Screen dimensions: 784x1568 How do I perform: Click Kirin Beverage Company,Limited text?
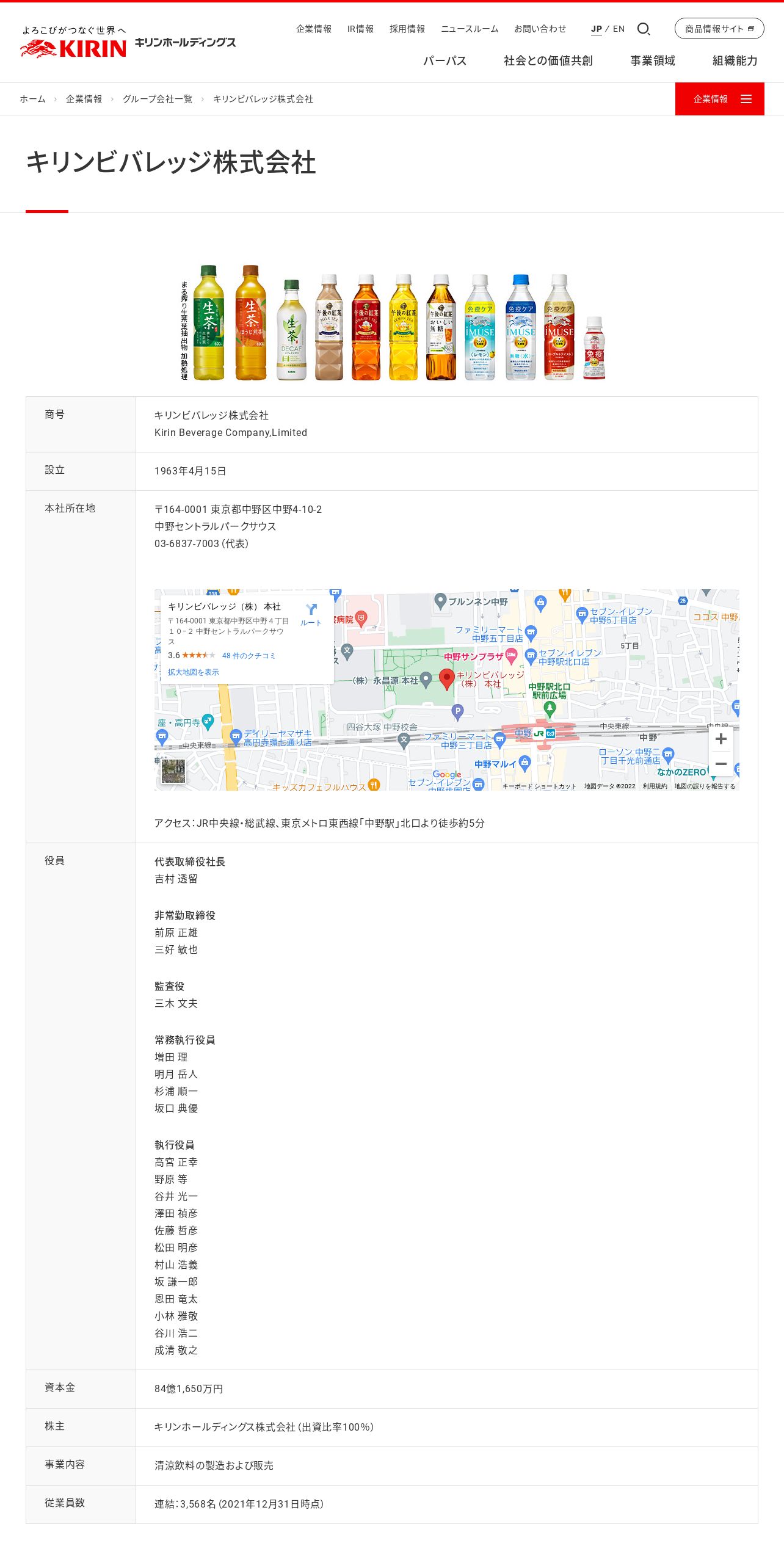click(x=231, y=432)
